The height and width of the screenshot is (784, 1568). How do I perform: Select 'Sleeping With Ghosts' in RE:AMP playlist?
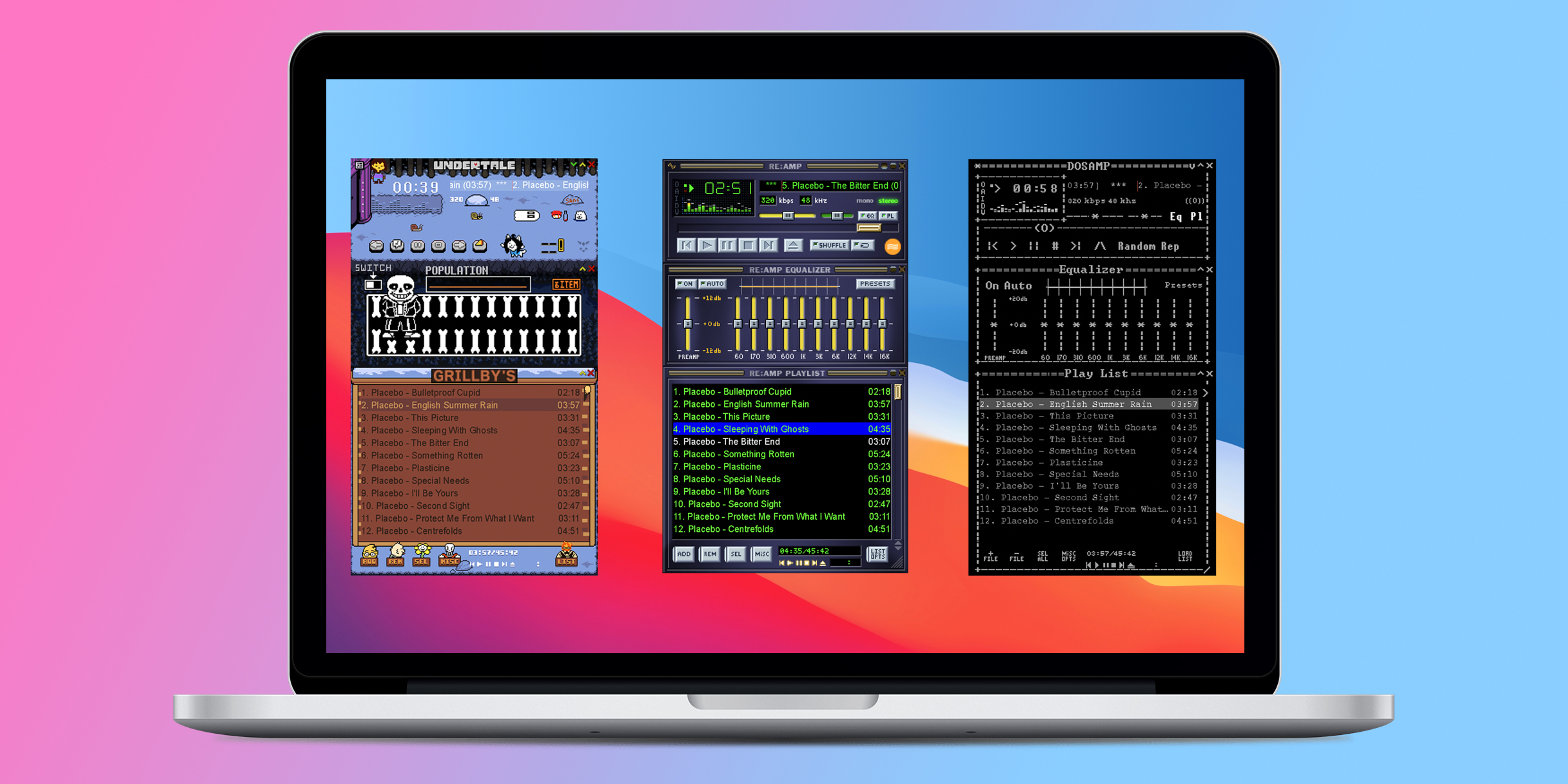[x=781, y=429]
